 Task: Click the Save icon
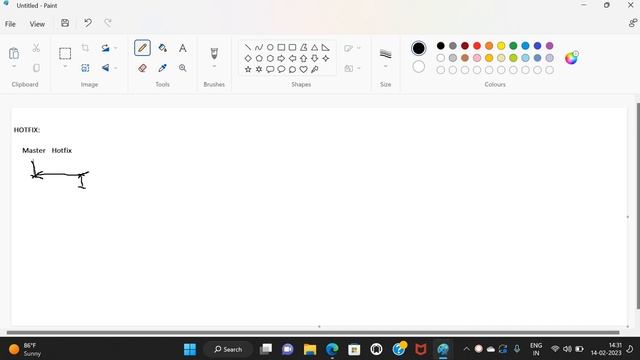click(x=65, y=23)
